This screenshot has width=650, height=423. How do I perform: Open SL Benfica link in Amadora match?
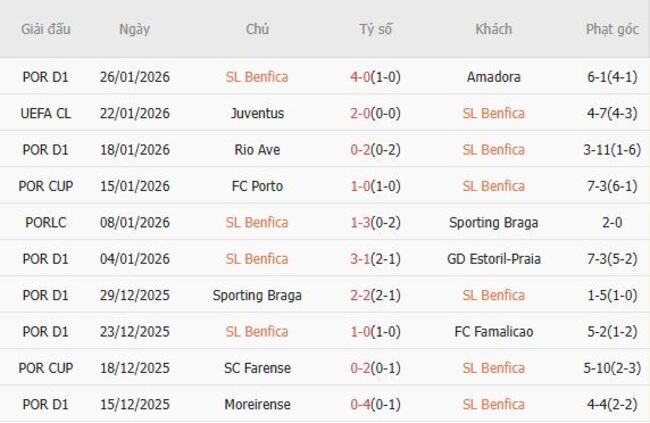(x=257, y=77)
